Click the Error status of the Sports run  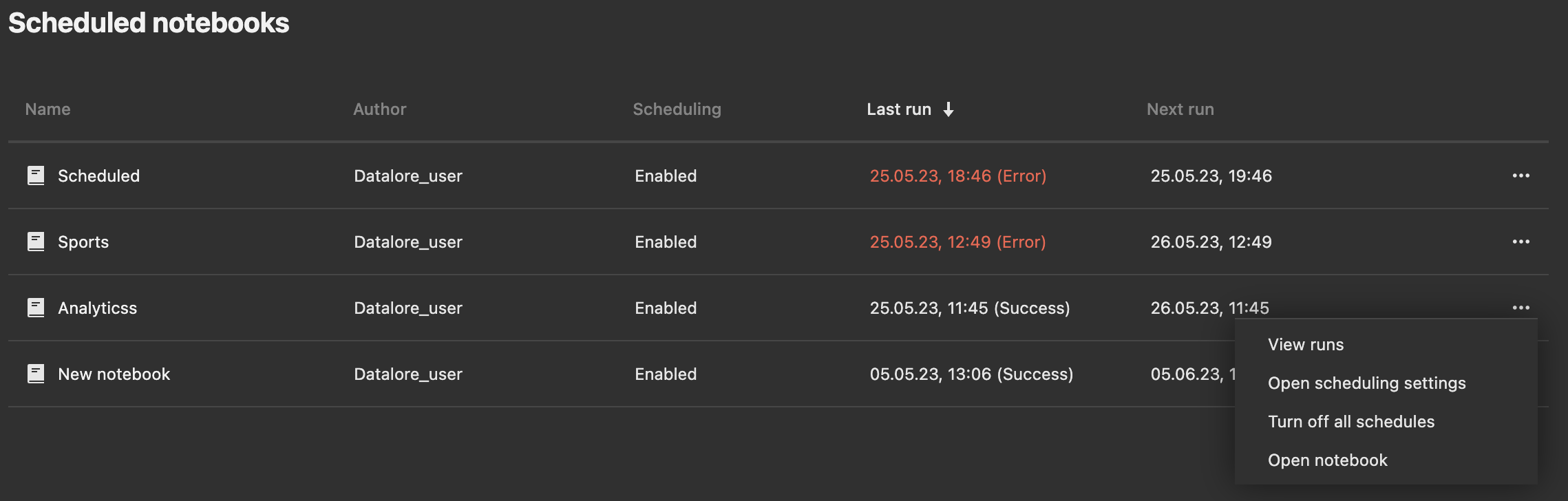tap(957, 241)
